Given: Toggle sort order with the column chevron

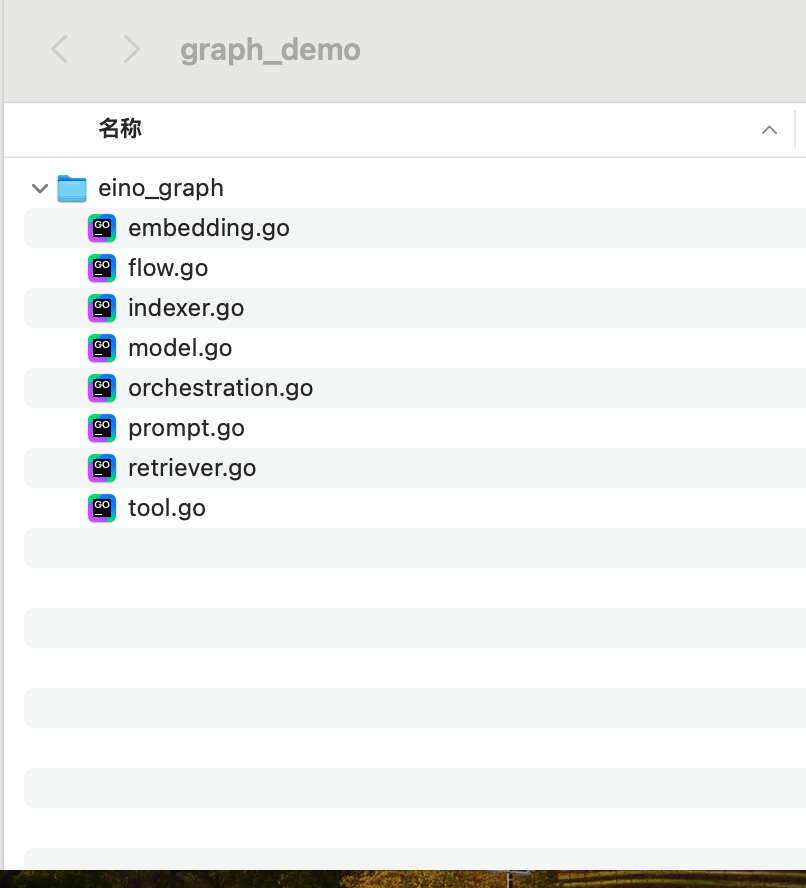Looking at the screenshot, I should click(x=769, y=130).
